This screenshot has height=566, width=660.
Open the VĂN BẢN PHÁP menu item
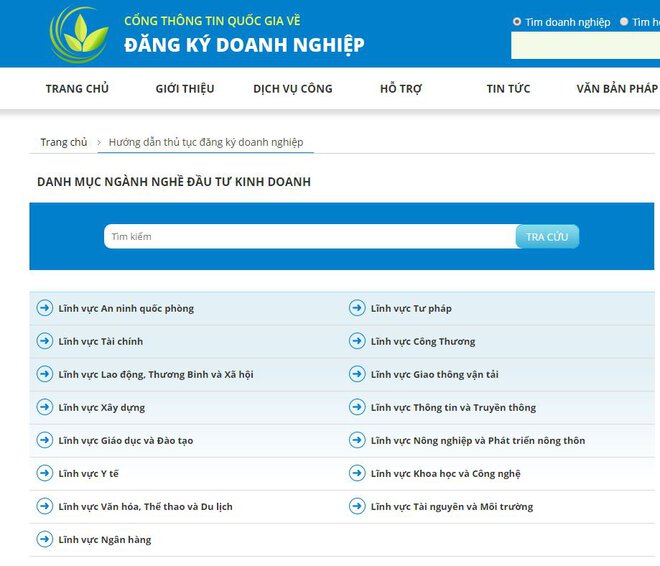(x=617, y=89)
